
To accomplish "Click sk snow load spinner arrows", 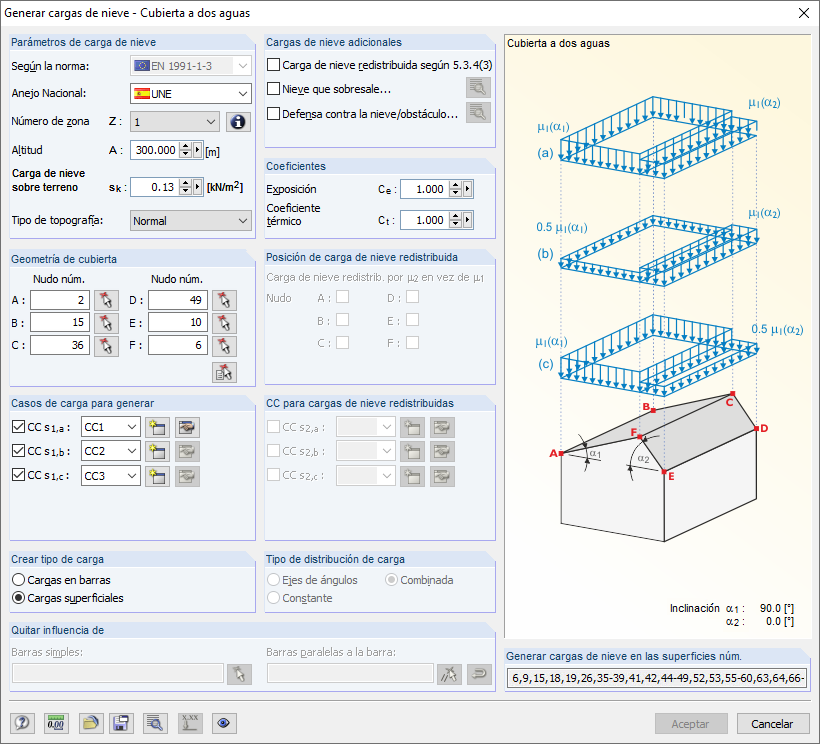I will click(185, 187).
